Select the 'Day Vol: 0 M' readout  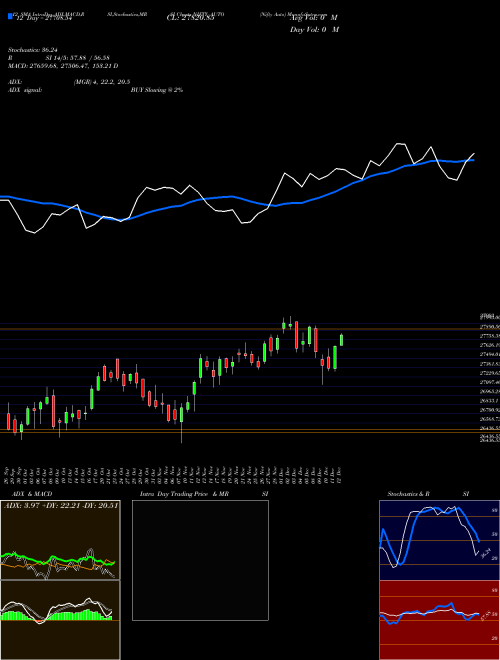[314, 30]
